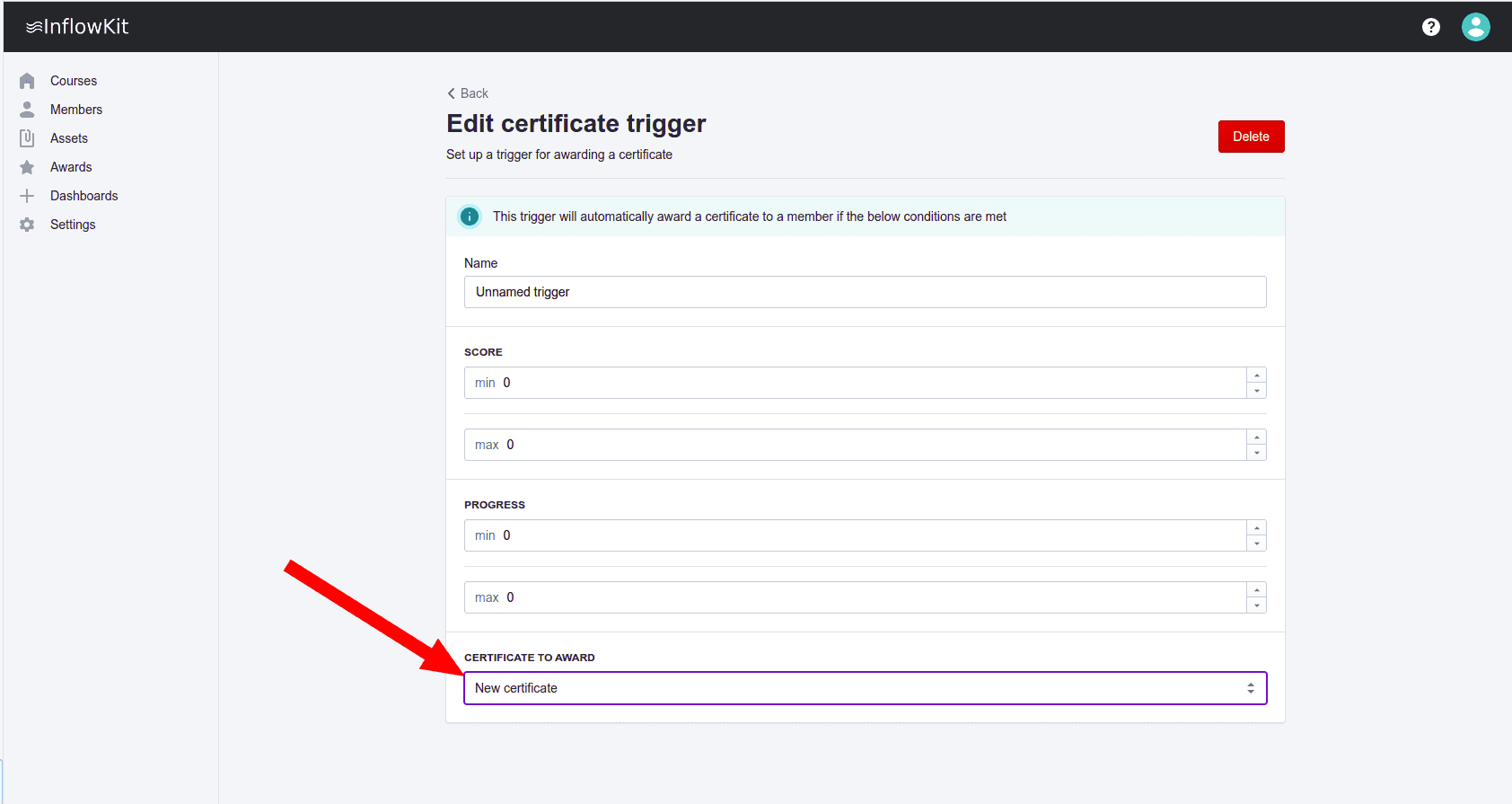The width and height of the screenshot is (1512, 804).
Task: Open the Awards menu item
Action: click(x=71, y=167)
